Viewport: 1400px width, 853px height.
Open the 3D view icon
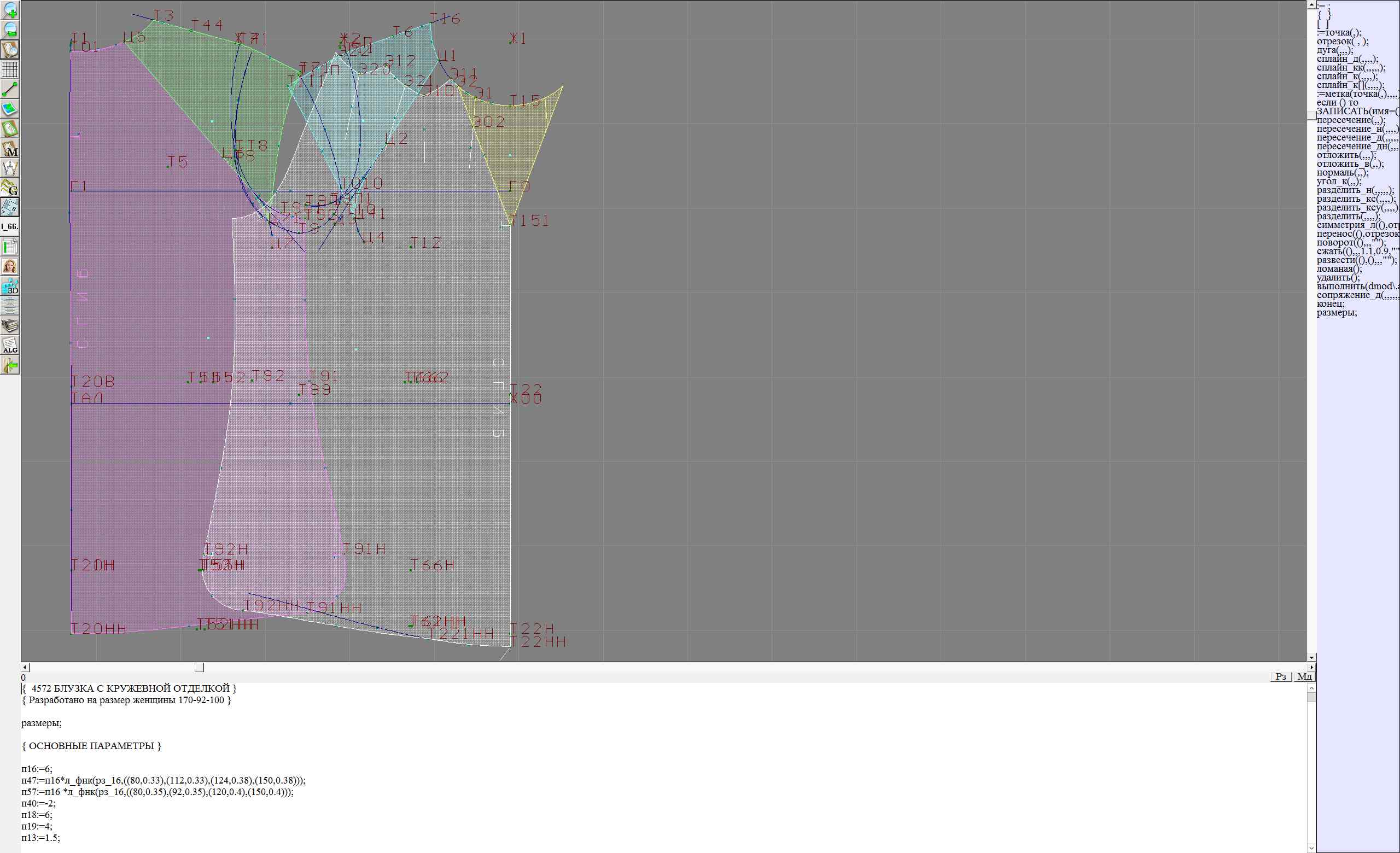10,286
